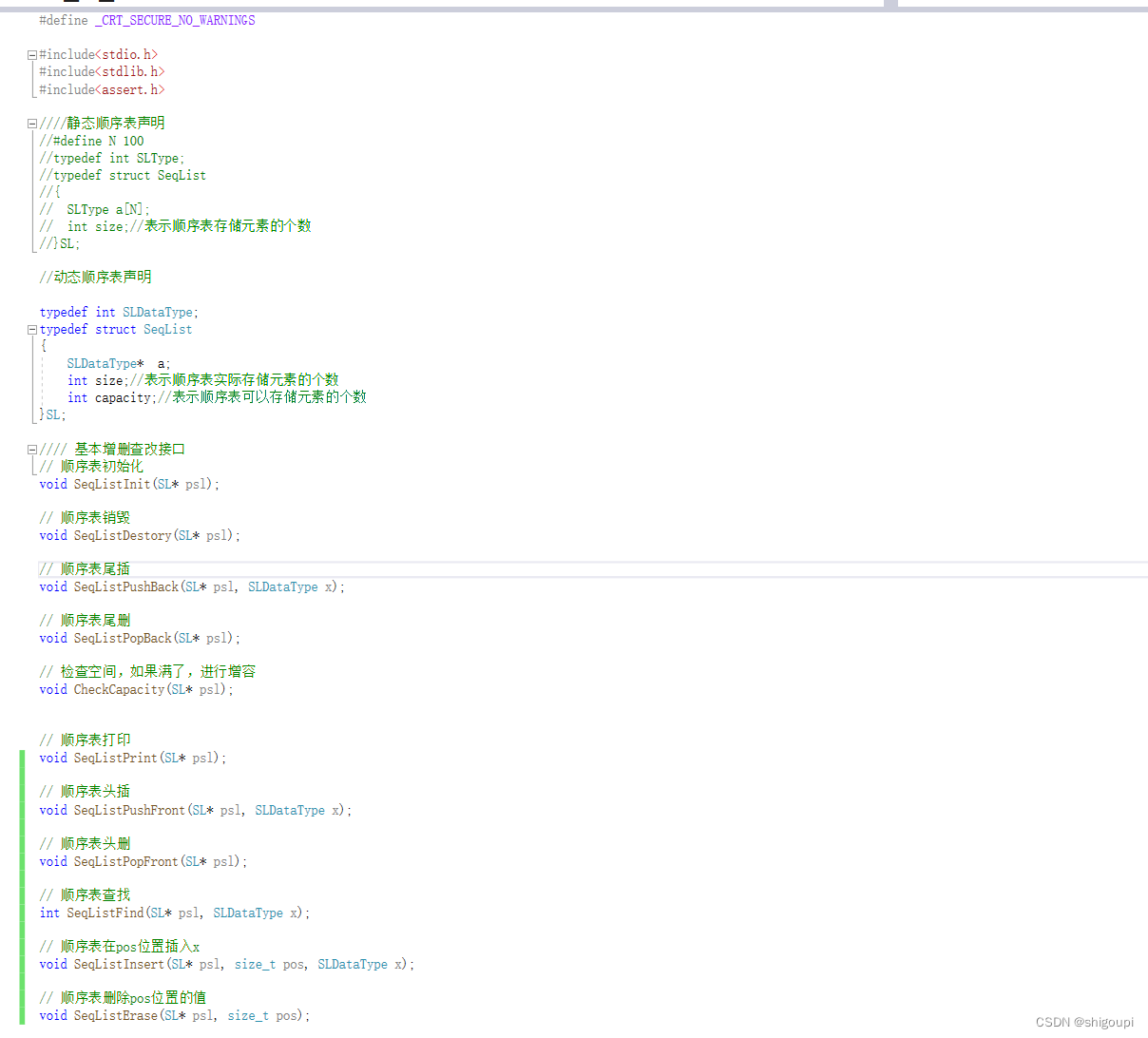Click the 检查空间 comment line
The height and width of the screenshot is (1038, 1148).
[147, 672]
